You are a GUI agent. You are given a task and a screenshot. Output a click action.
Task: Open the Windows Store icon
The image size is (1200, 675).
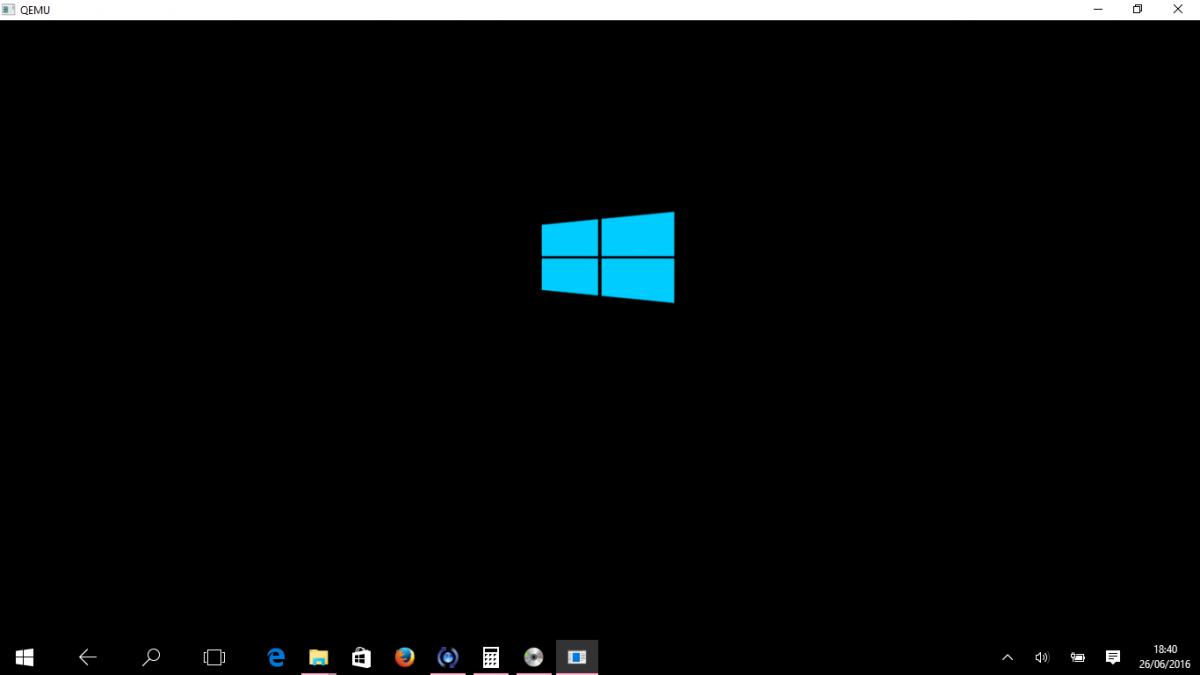coord(361,657)
